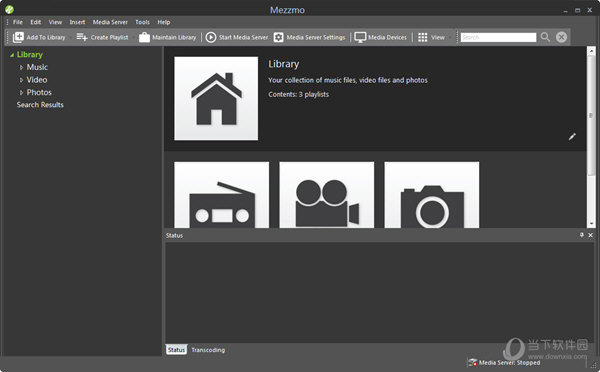This screenshot has height=372, width=600.
Task: Open Media Server Settings gear icon
Action: (279, 37)
